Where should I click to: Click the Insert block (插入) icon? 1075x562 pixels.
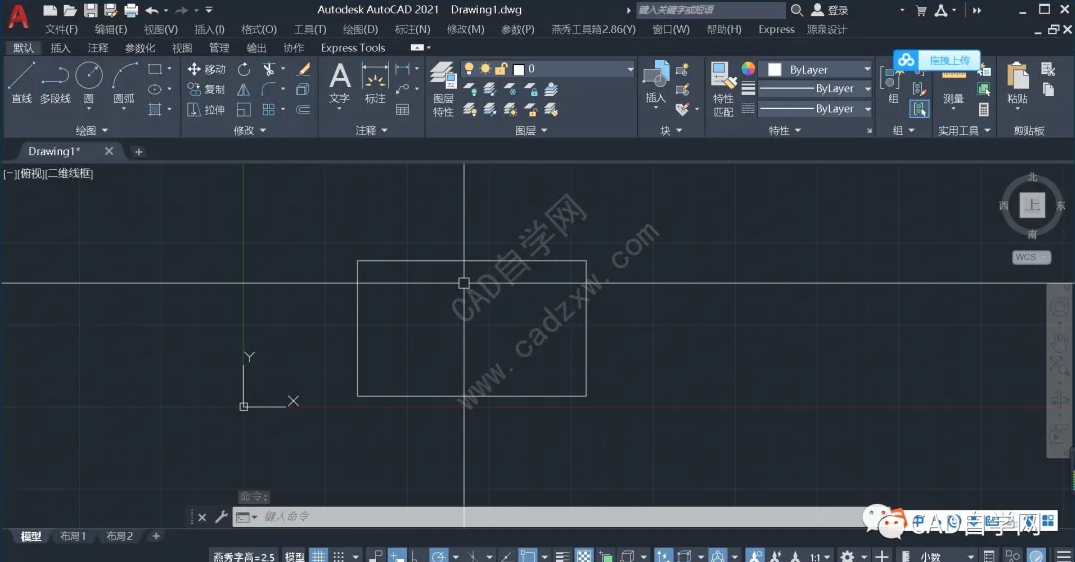tap(655, 82)
